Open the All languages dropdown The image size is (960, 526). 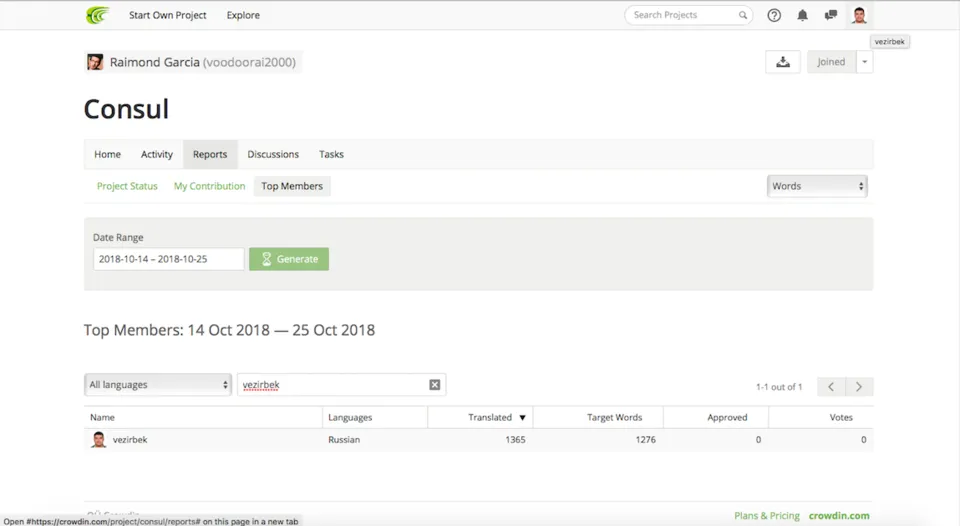coord(158,385)
